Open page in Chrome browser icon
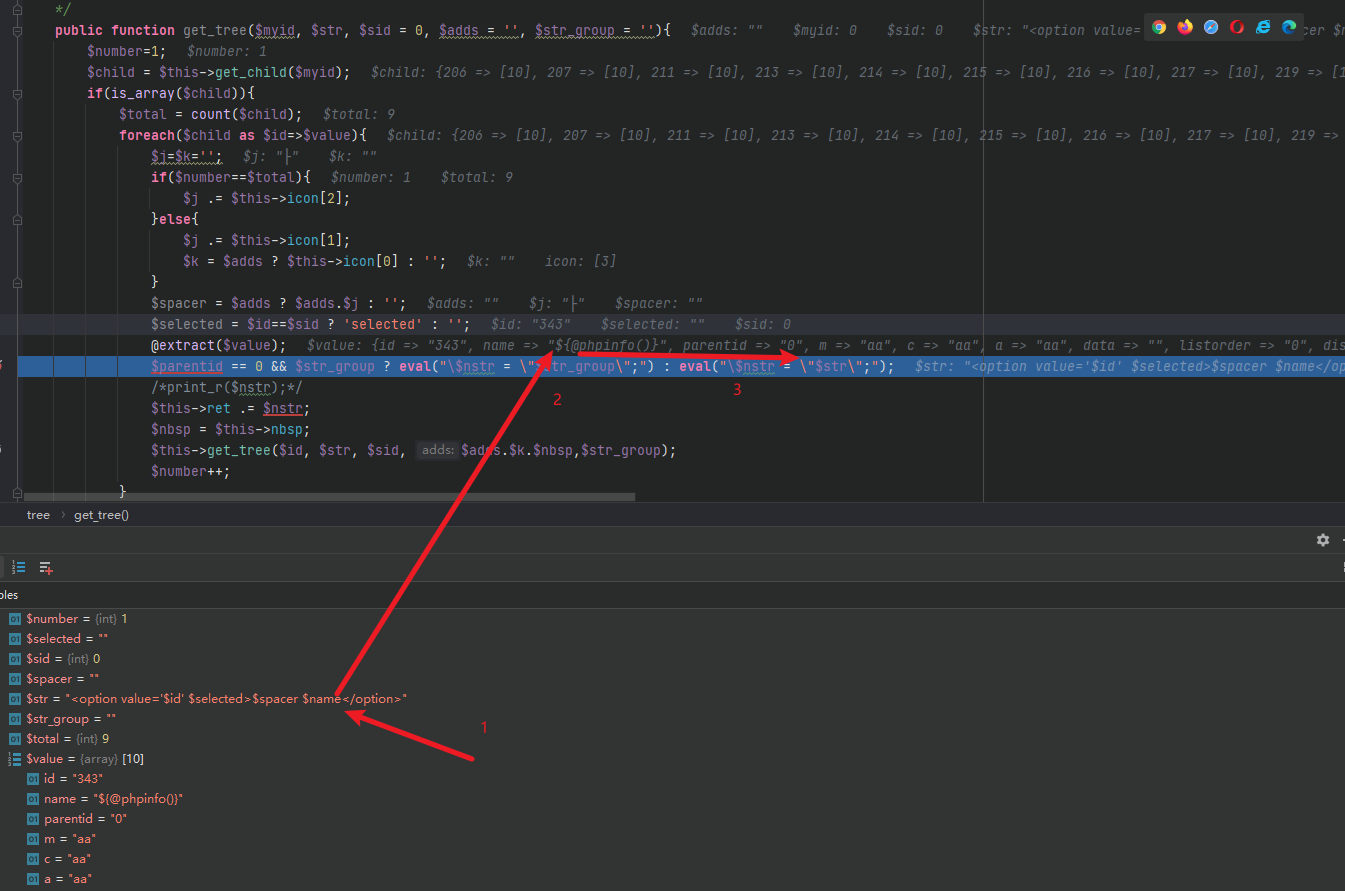The width and height of the screenshot is (1345, 891). point(1159,27)
